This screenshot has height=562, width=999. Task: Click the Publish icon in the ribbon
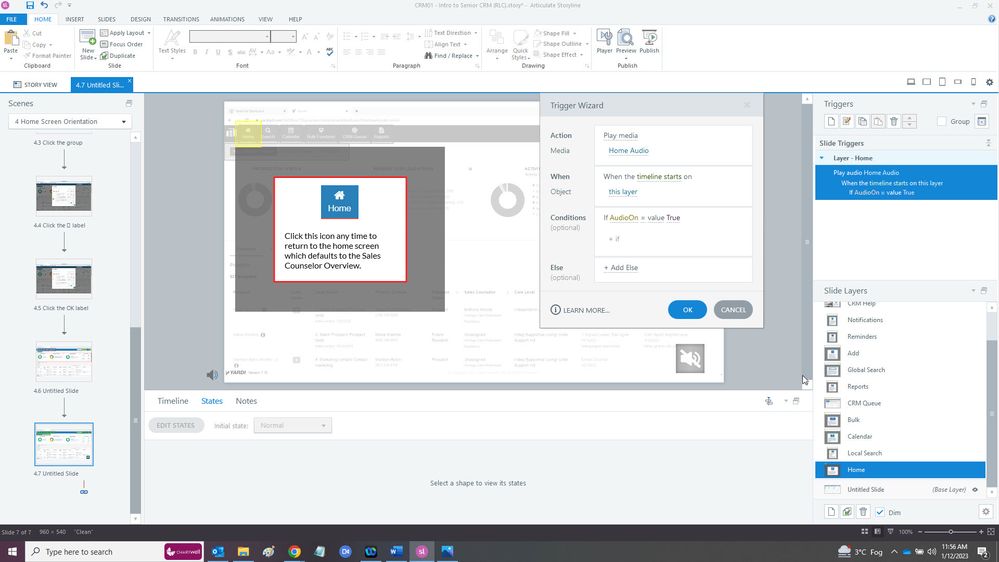pos(649,40)
